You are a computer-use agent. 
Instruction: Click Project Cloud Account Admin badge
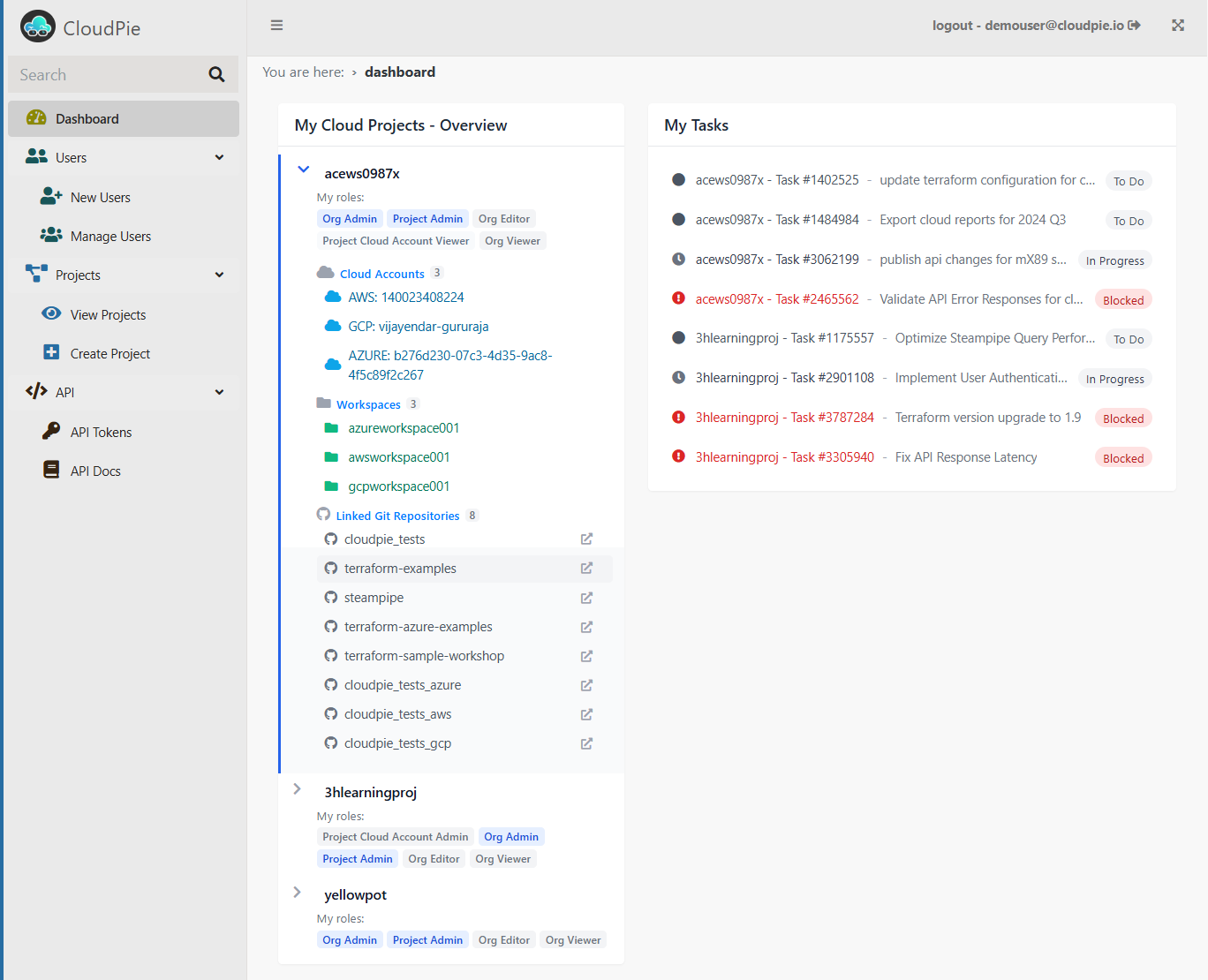[396, 837]
